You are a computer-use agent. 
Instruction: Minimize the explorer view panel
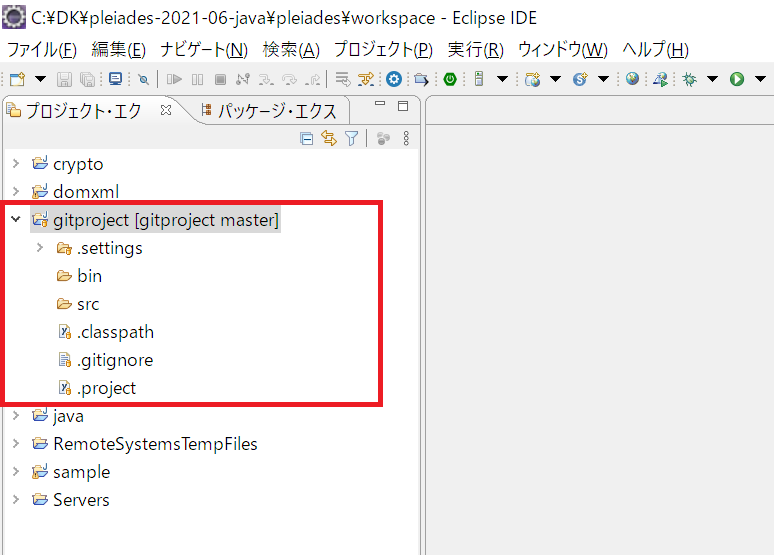[x=380, y=104]
